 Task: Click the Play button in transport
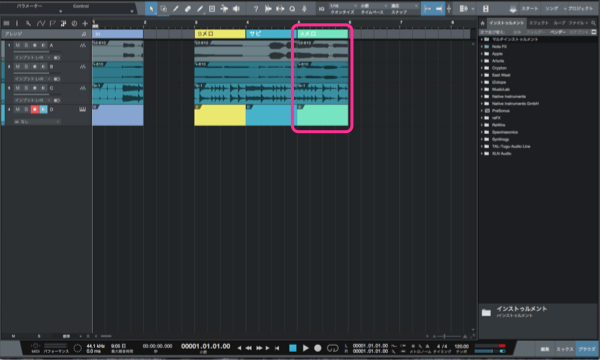(305, 348)
